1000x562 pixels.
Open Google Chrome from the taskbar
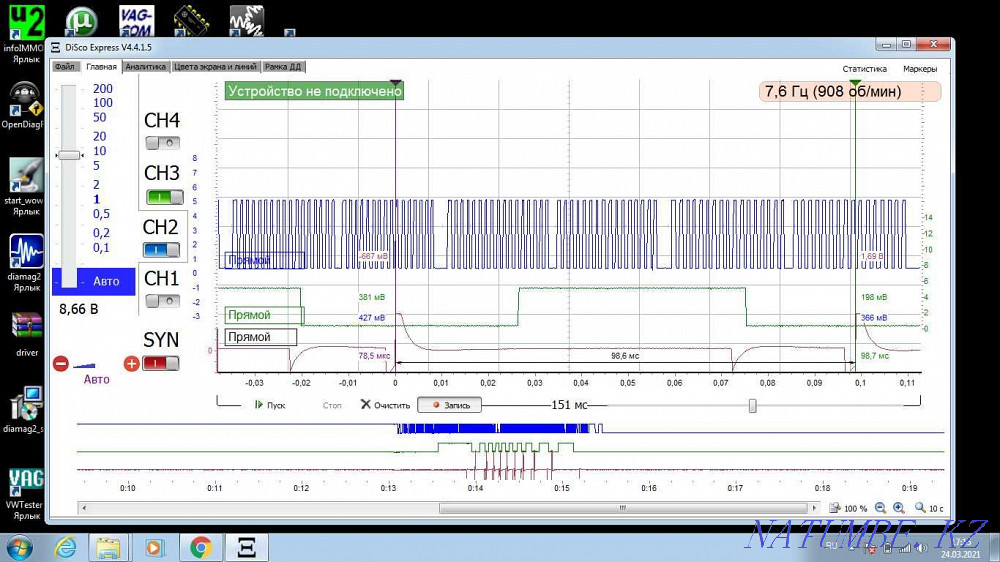pos(201,547)
